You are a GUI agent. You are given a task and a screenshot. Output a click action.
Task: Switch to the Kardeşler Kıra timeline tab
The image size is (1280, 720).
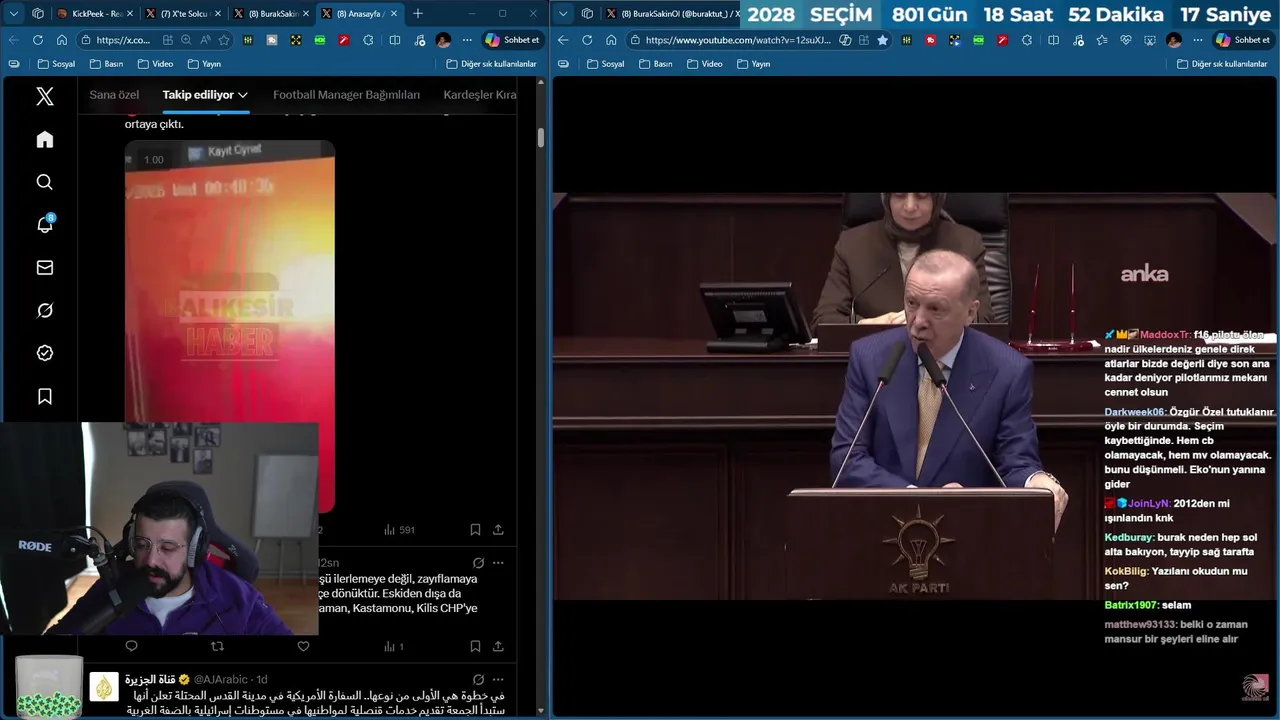(480, 95)
